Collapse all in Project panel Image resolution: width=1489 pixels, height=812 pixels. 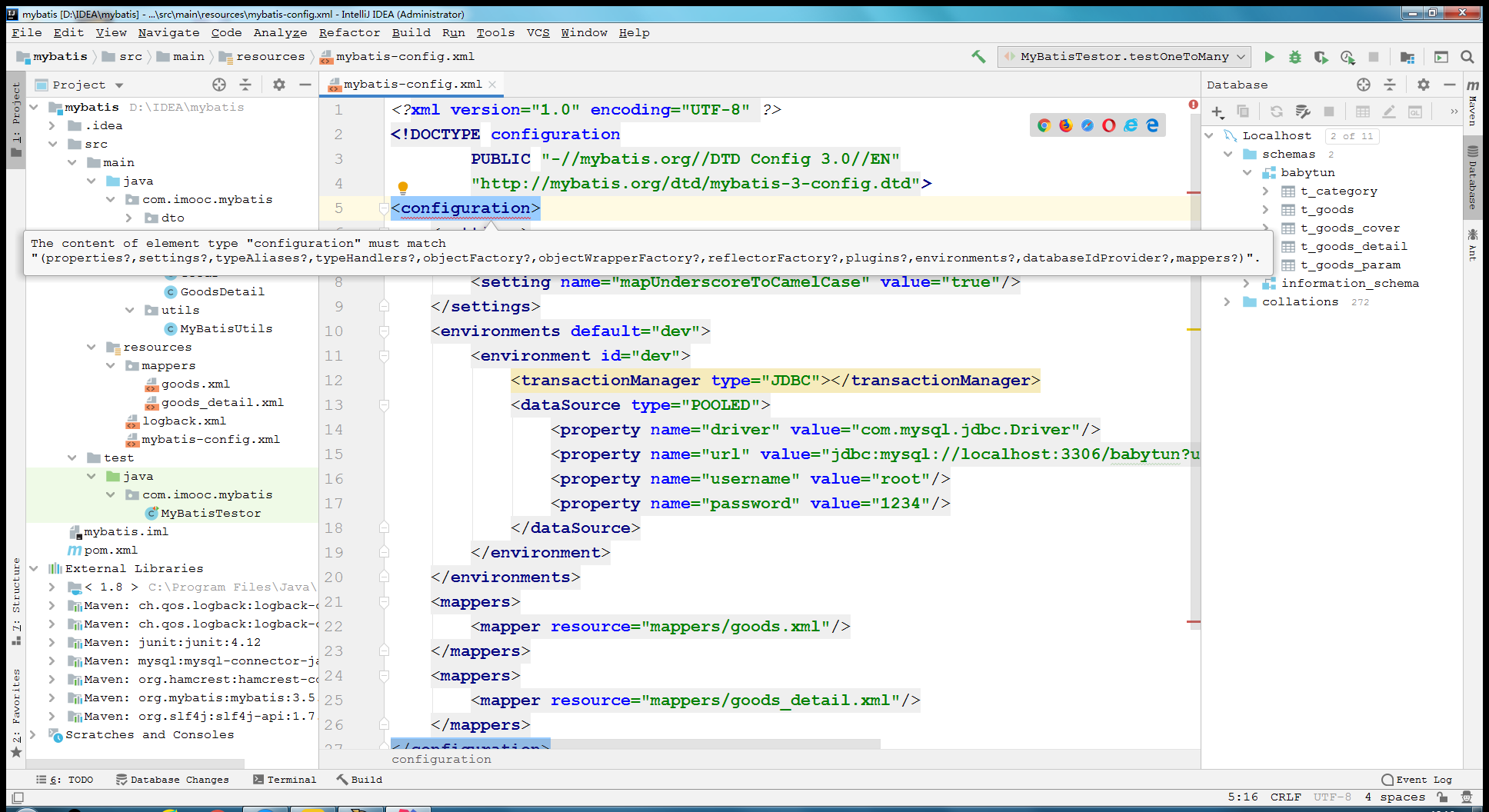pyautogui.click(x=245, y=85)
